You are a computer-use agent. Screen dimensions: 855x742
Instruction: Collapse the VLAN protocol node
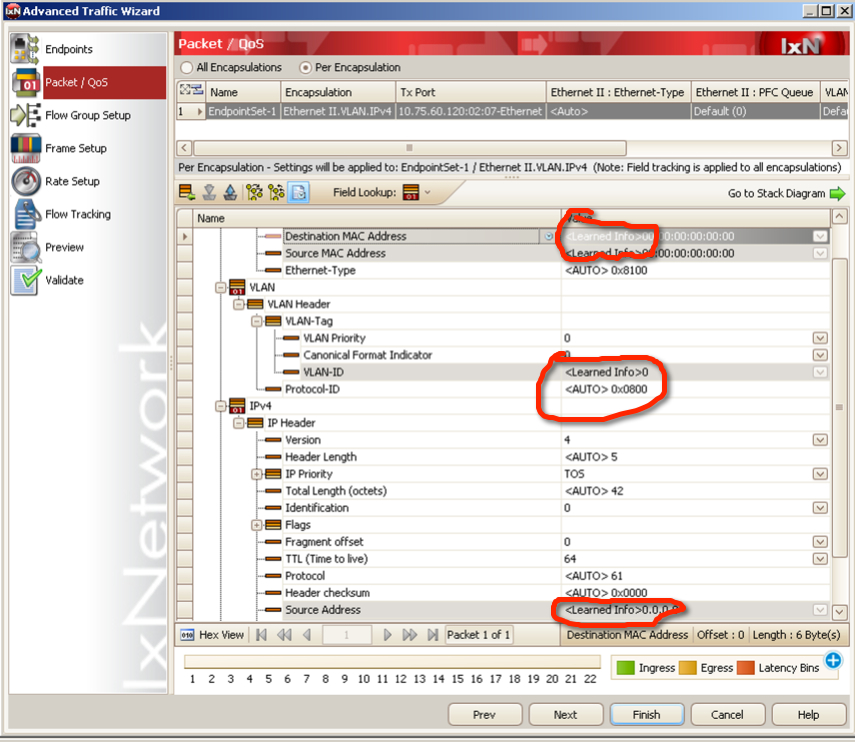click(220, 287)
